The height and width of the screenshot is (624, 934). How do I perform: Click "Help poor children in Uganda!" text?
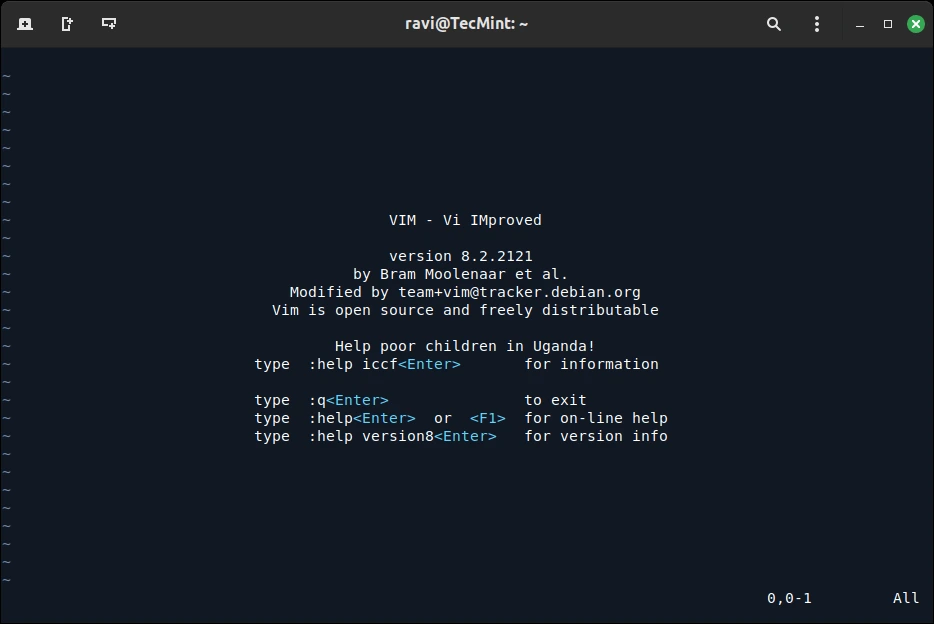coord(465,346)
